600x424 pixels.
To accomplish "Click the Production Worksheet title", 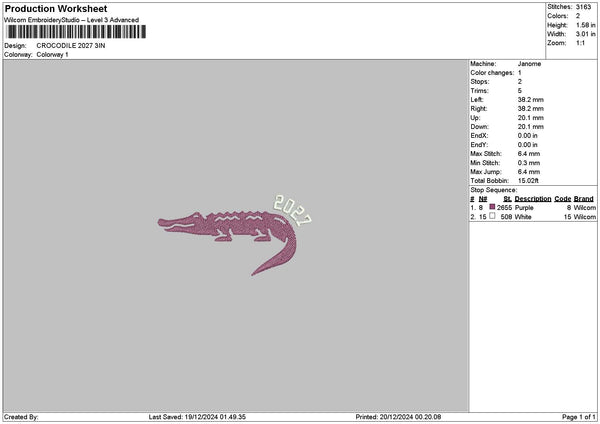I will 56,9.
